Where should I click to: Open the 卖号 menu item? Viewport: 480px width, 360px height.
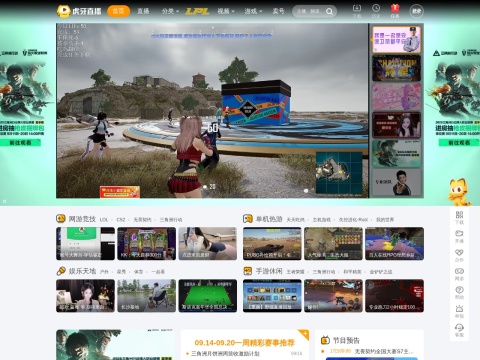coord(278,11)
